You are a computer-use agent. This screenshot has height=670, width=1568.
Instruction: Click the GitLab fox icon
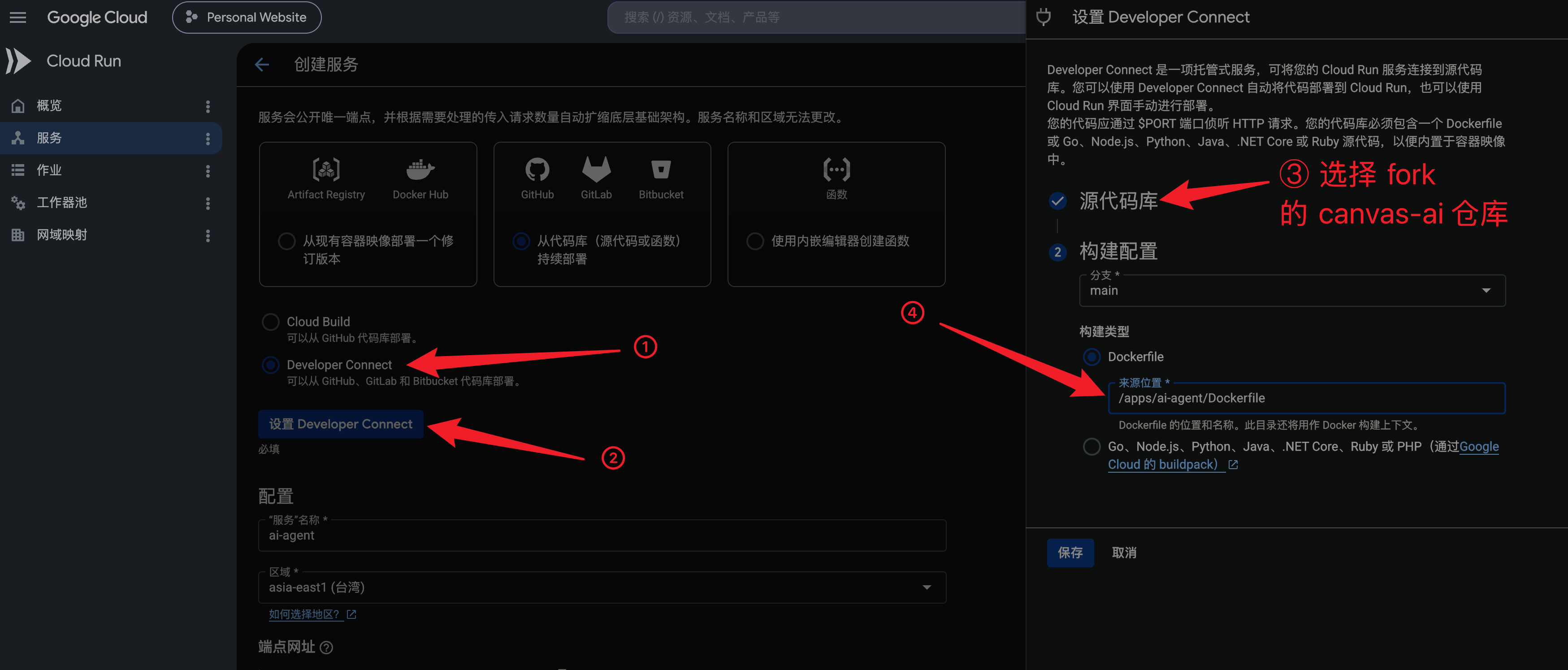(597, 170)
